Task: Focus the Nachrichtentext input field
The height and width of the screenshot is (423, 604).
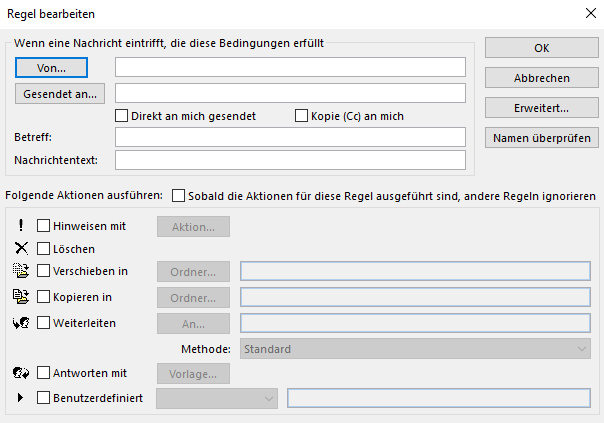Action: point(290,160)
